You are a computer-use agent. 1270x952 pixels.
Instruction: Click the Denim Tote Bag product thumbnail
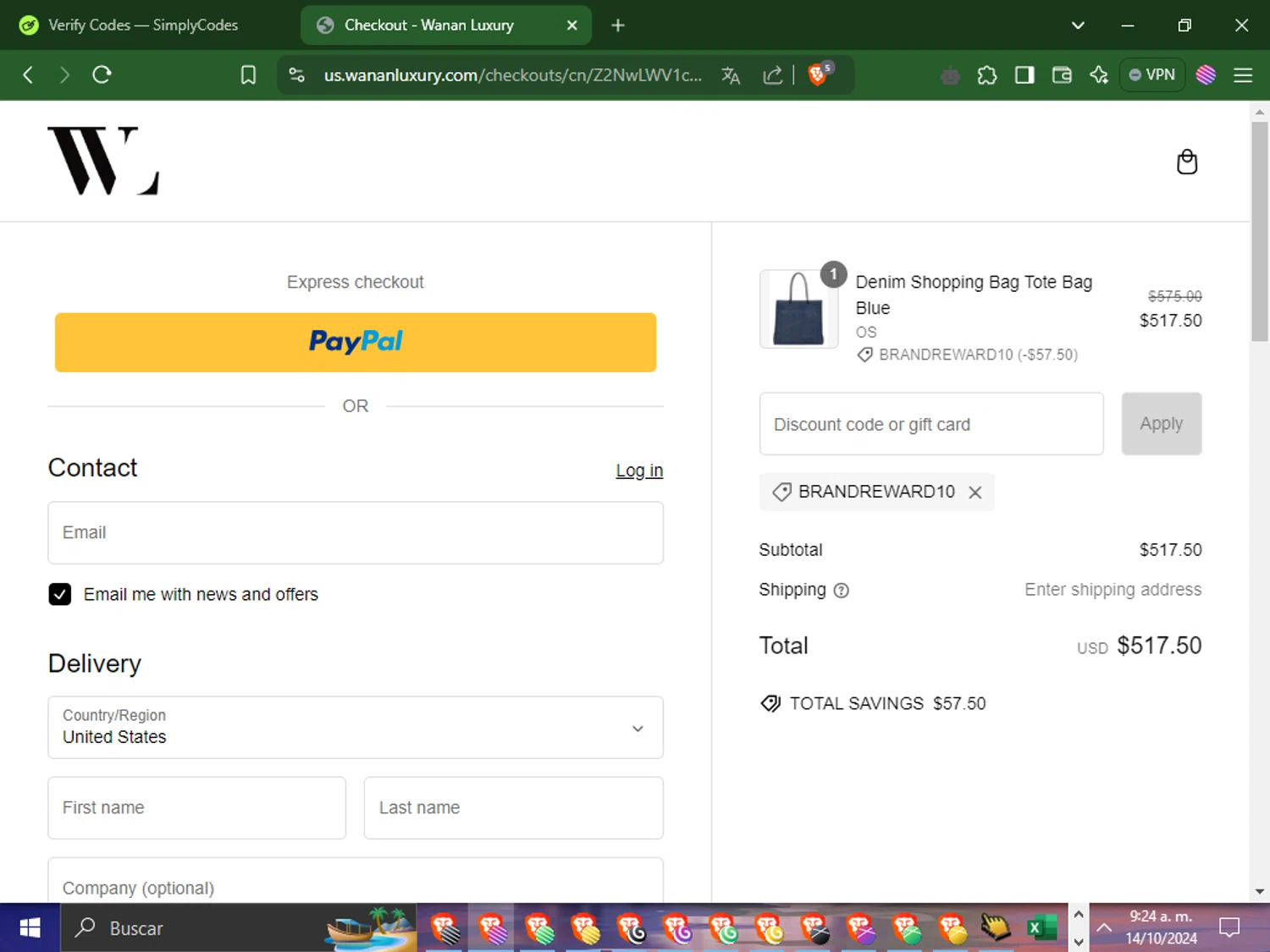(x=798, y=309)
